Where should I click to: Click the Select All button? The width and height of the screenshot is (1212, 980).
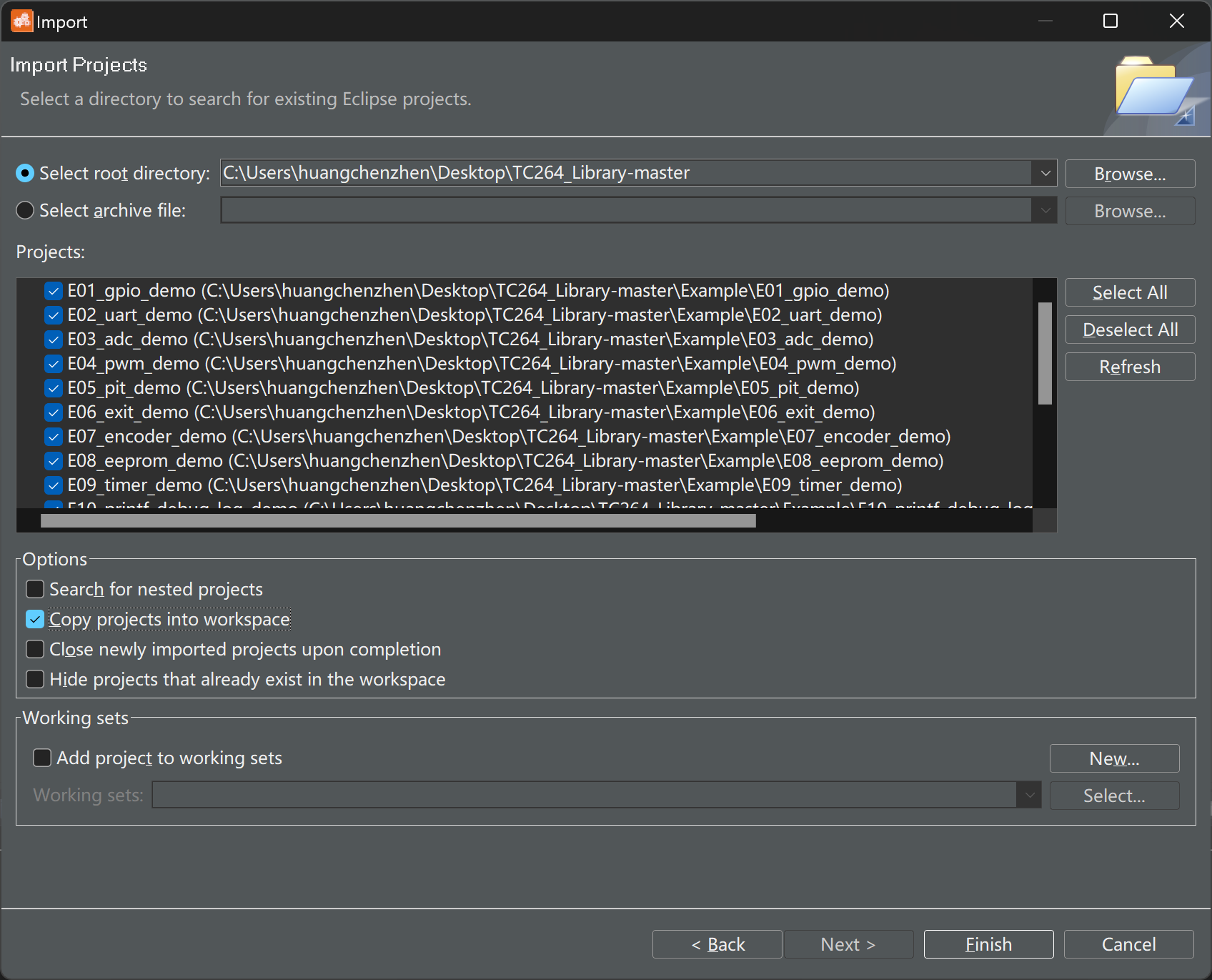pyautogui.click(x=1130, y=292)
